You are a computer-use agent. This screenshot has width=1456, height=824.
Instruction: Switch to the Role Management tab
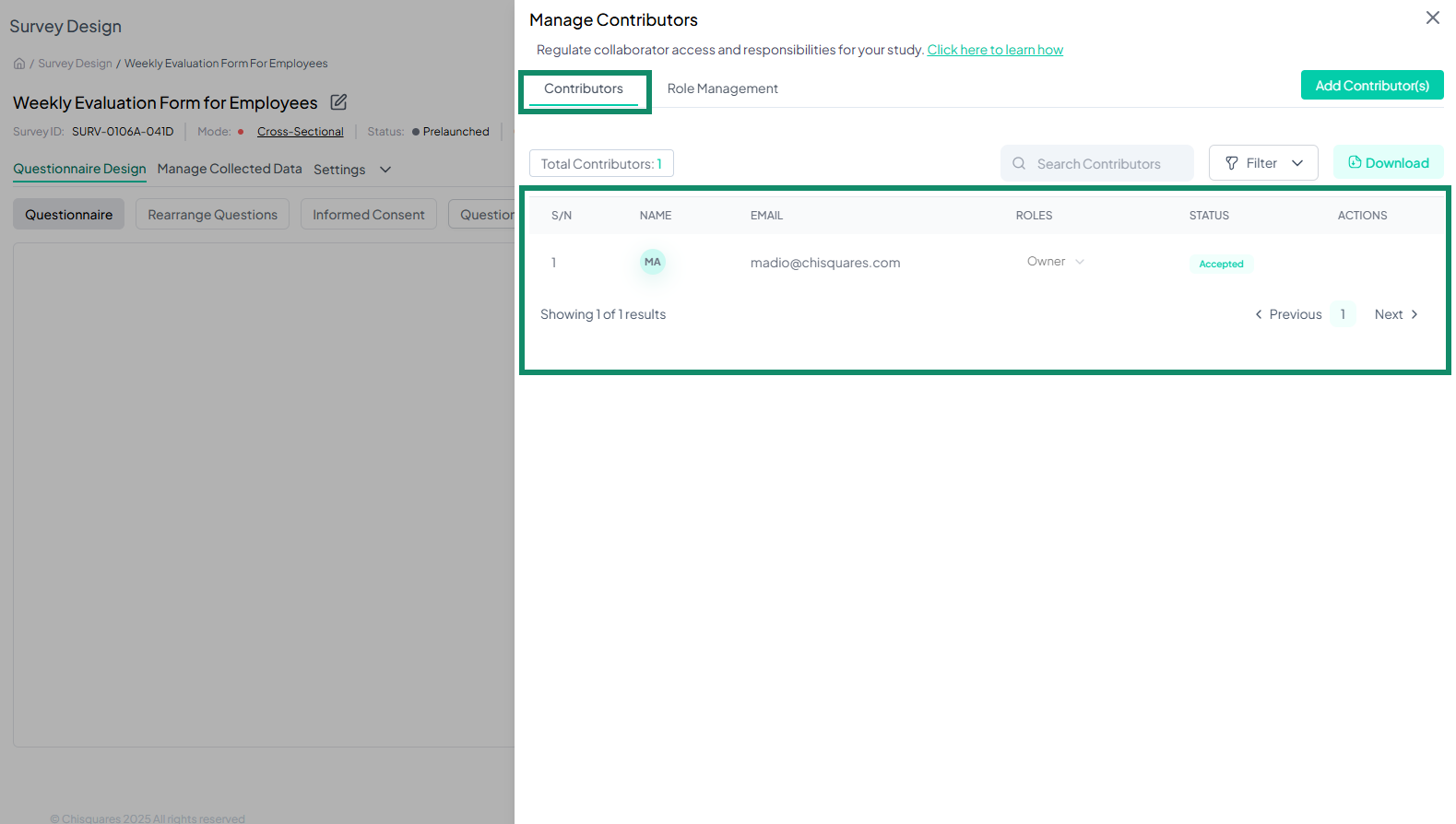722,88
